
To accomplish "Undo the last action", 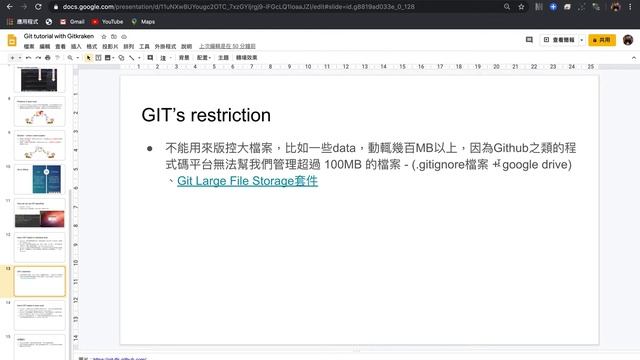I will pyautogui.click(x=29, y=58).
